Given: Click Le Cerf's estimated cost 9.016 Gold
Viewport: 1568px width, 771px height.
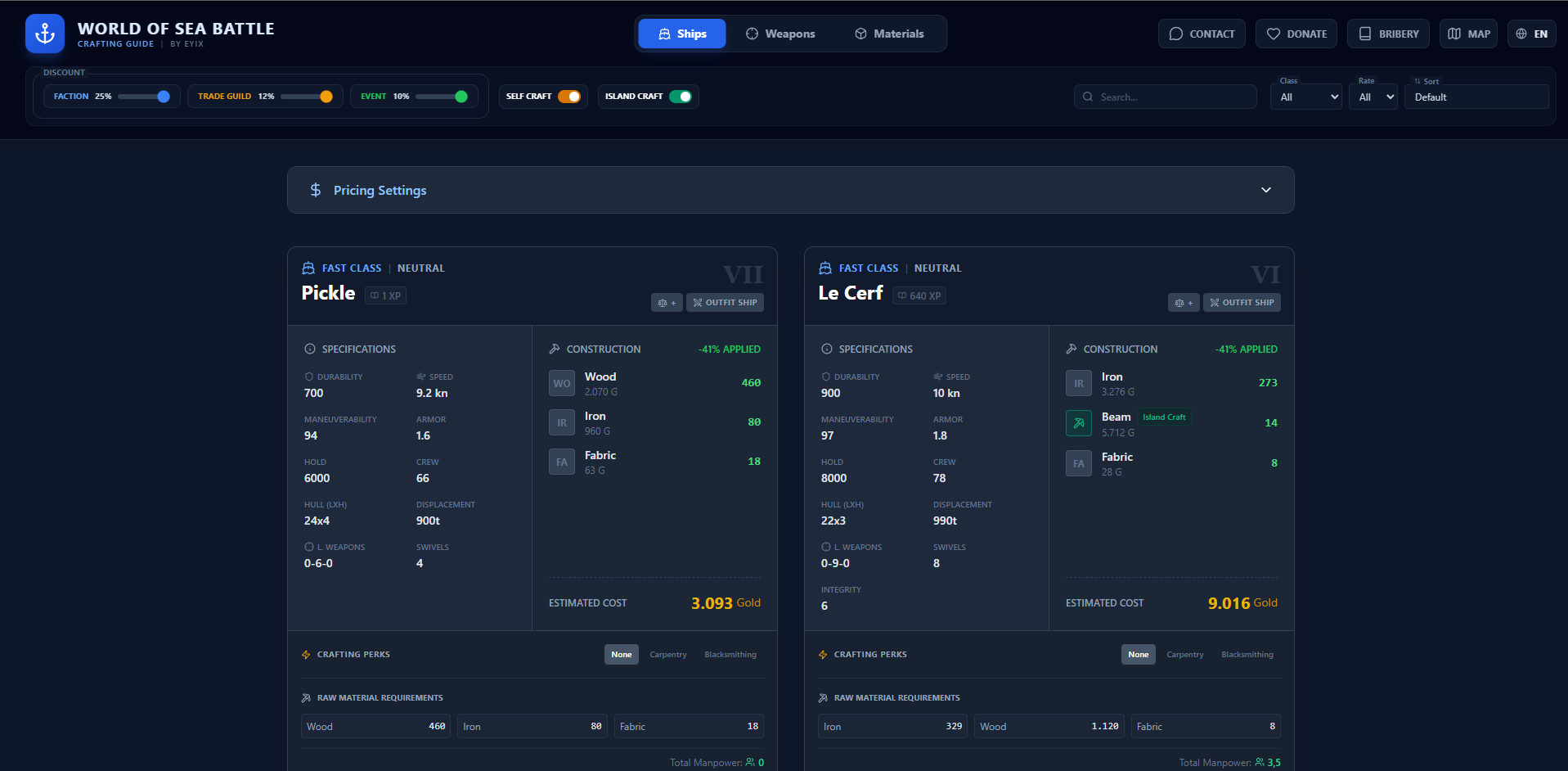Looking at the screenshot, I should [x=1242, y=603].
